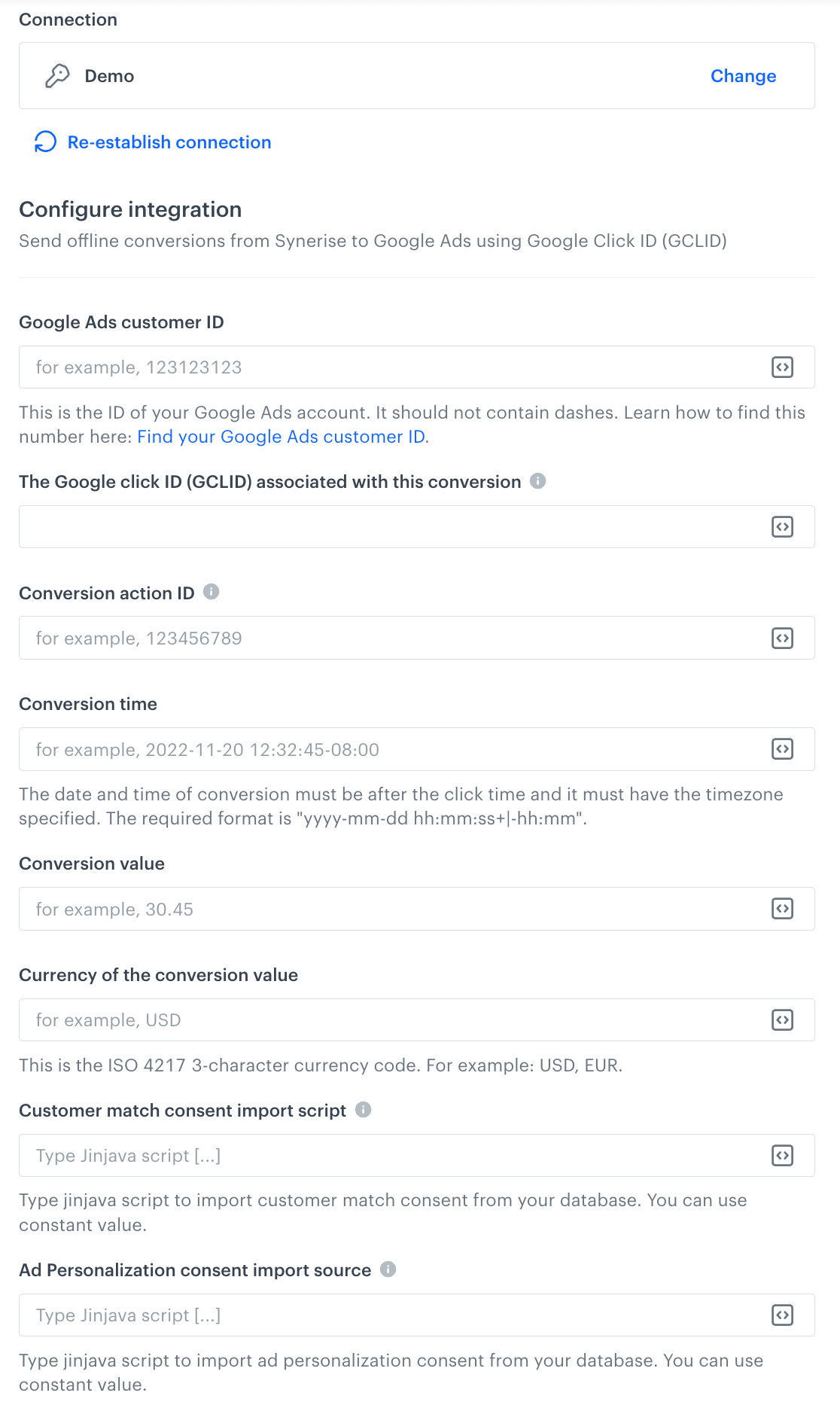Open code editor for the GCLID field
Screen dimensions: 840x1414
tap(783, 527)
